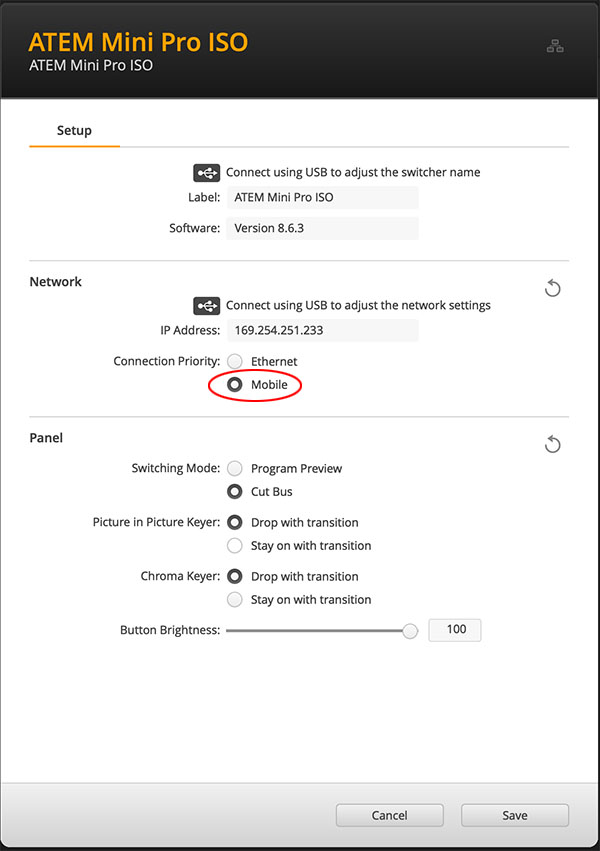This screenshot has height=851, width=600.
Task: Set Chroma Keyer to Drop with transition
Action: 235,576
